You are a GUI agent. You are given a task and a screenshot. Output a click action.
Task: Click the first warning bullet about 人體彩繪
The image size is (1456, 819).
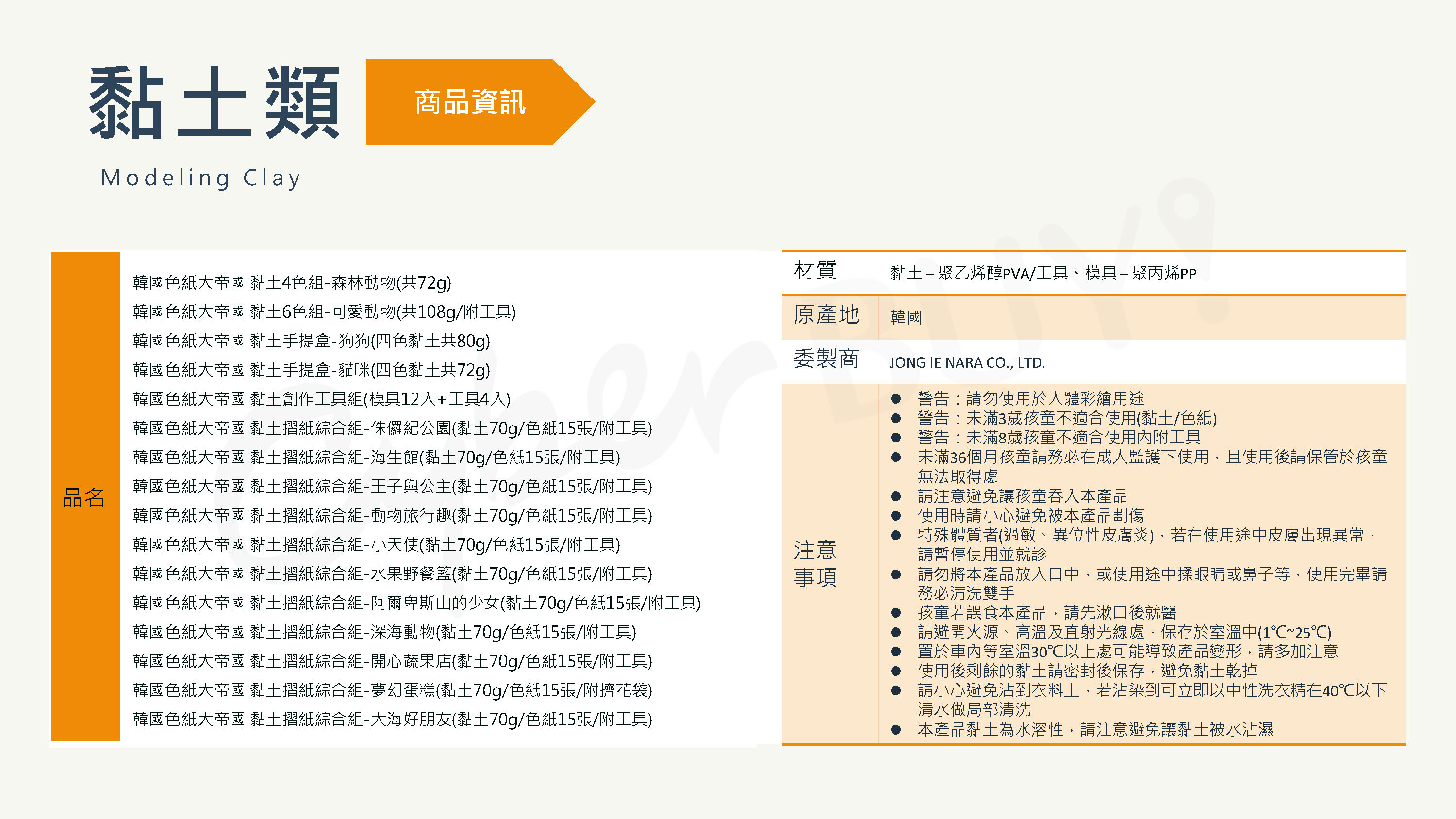1030,399
